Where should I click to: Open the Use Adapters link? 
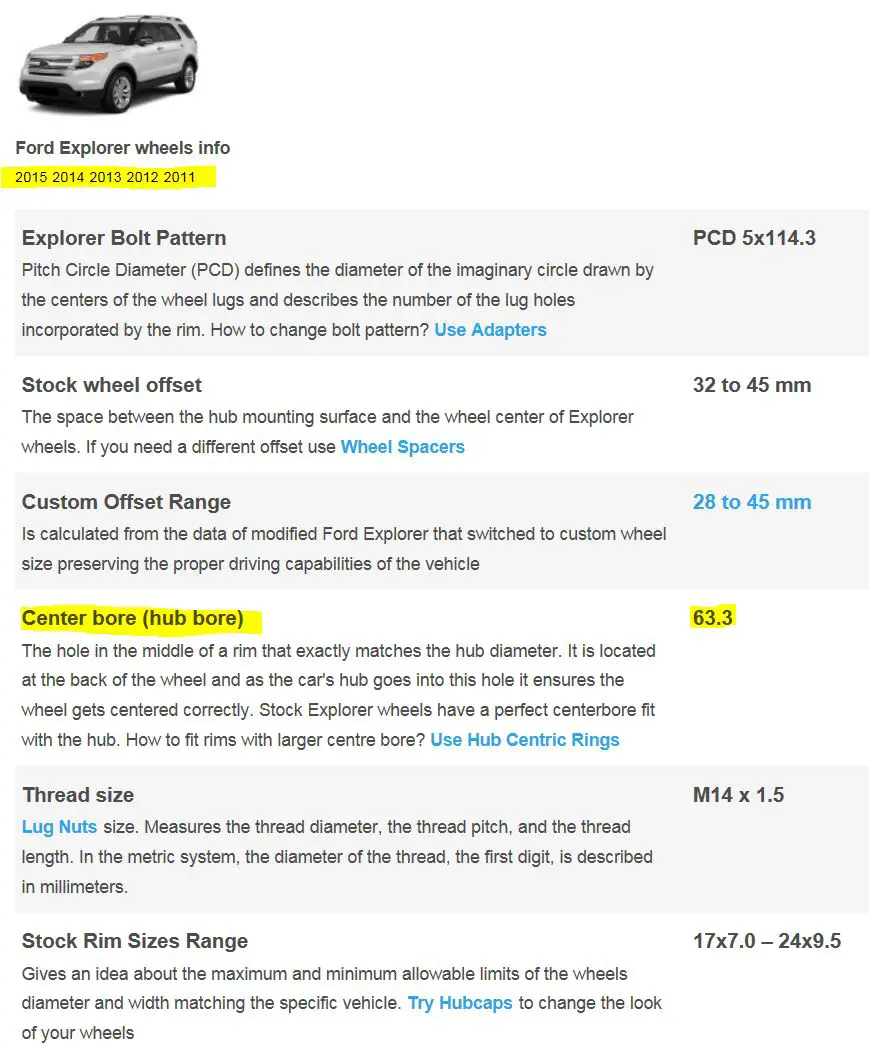(490, 330)
